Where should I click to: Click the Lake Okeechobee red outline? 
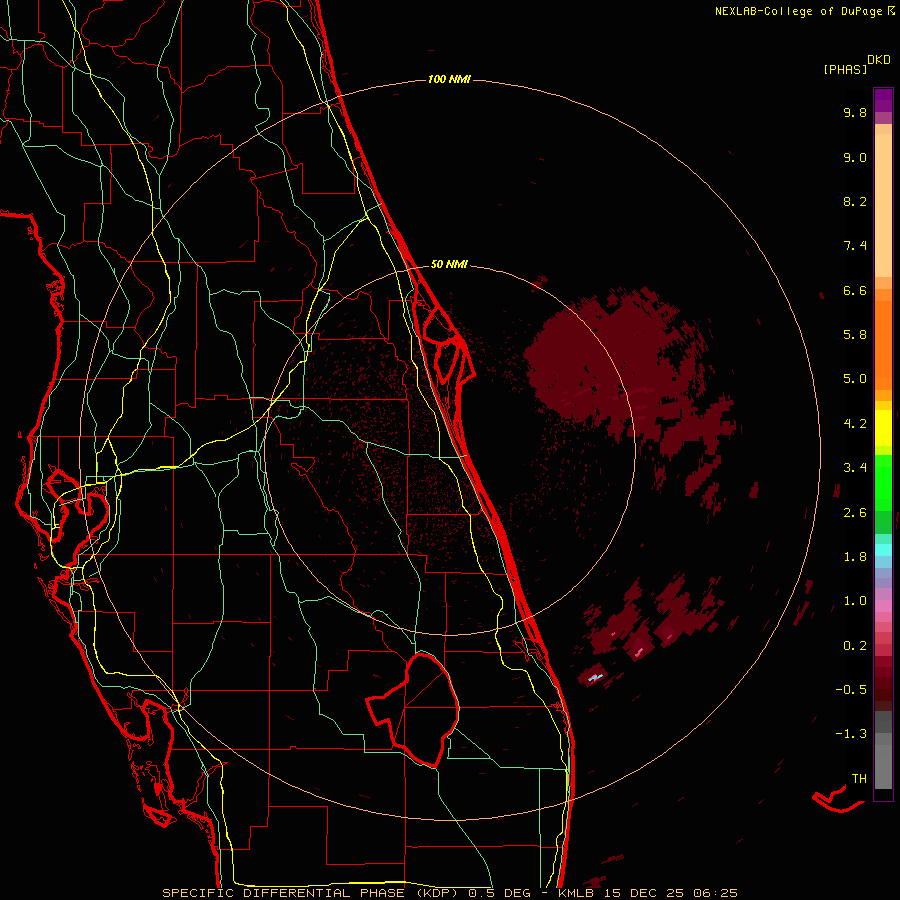tap(413, 710)
